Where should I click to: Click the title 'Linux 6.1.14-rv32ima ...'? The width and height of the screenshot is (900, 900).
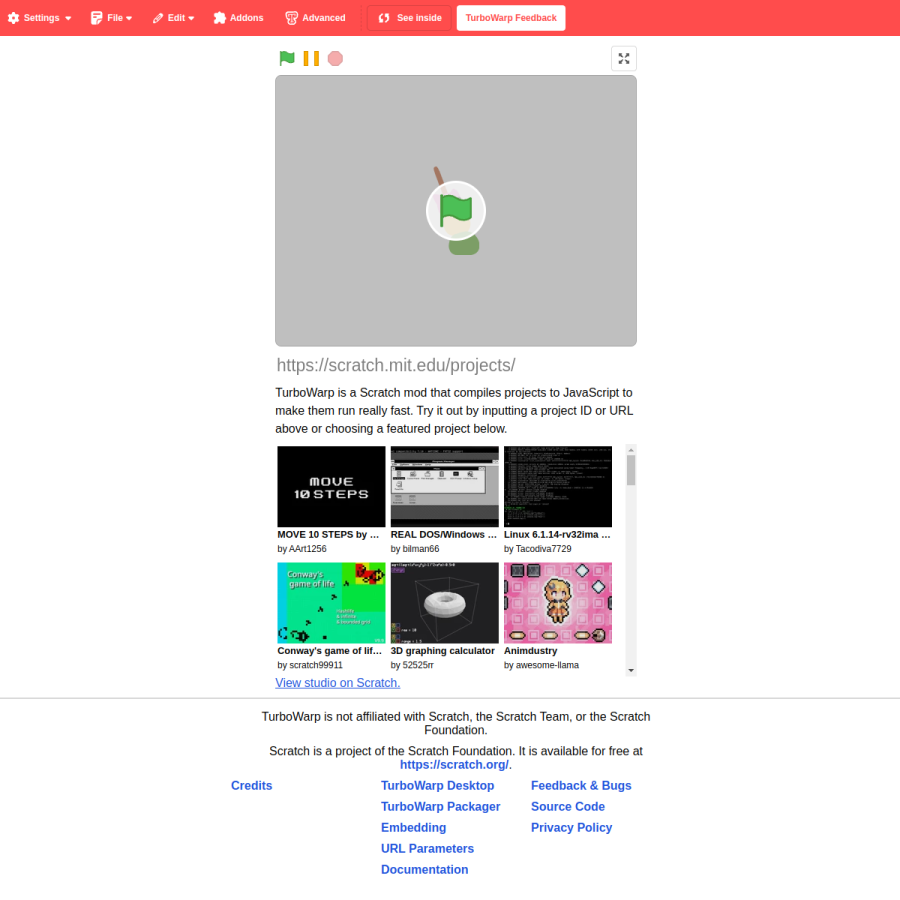pos(557,534)
